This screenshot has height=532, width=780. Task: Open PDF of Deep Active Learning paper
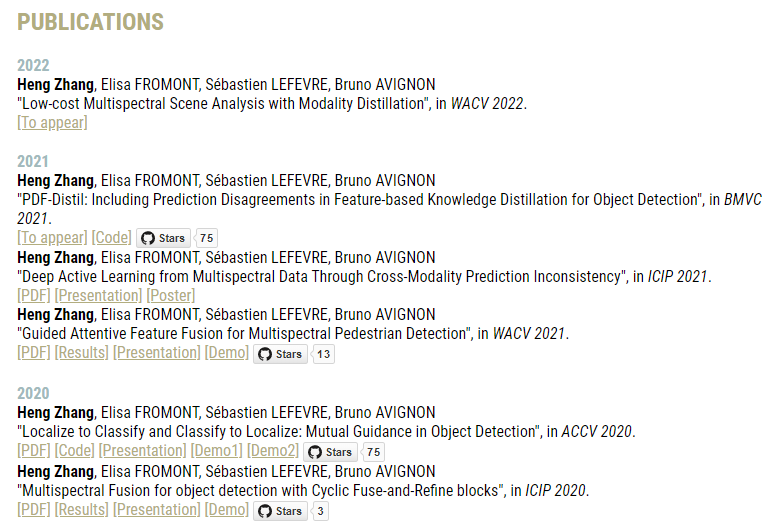click(x=34, y=295)
